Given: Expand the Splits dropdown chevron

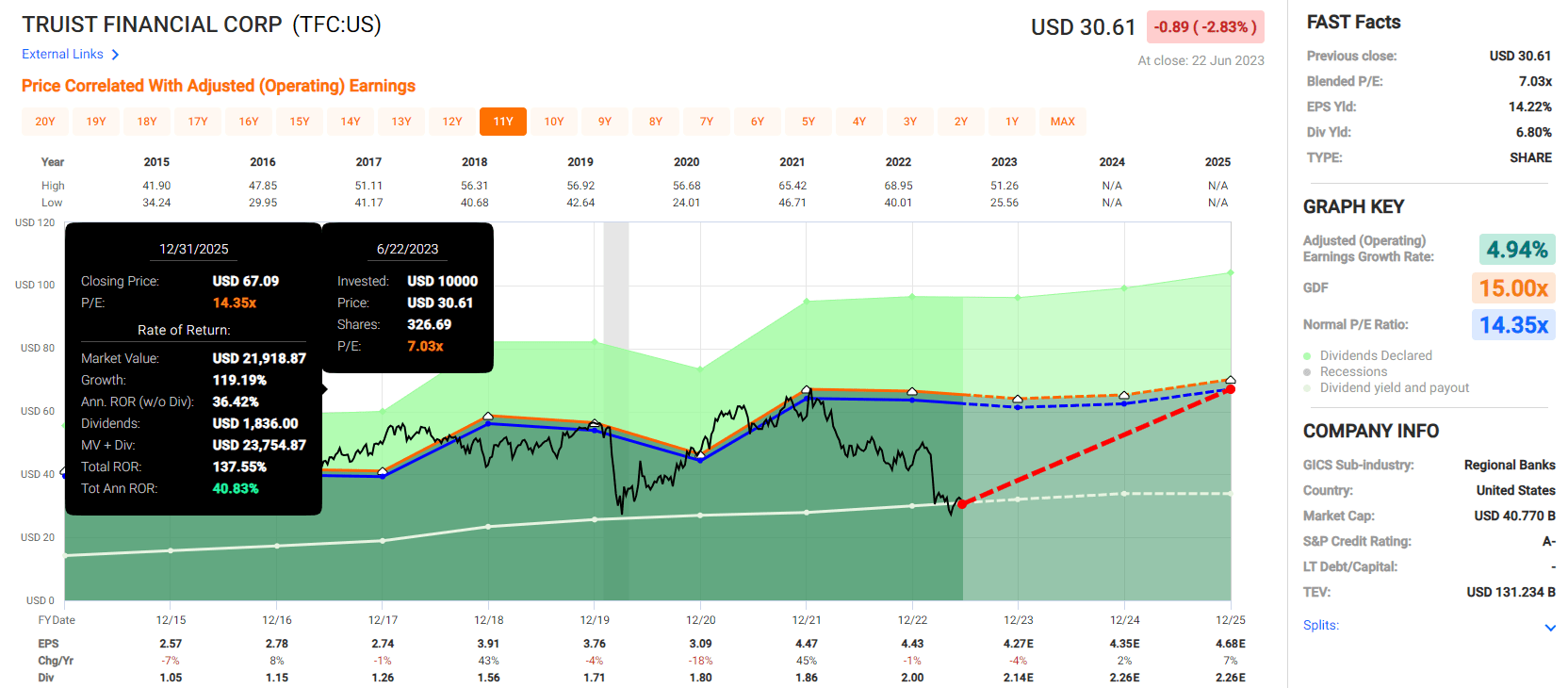Looking at the screenshot, I should click(x=1550, y=628).
